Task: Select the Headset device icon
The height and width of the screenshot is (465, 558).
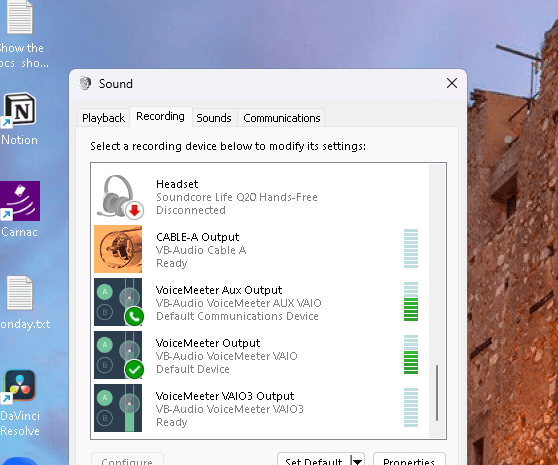Action: [x=120, y=196]
